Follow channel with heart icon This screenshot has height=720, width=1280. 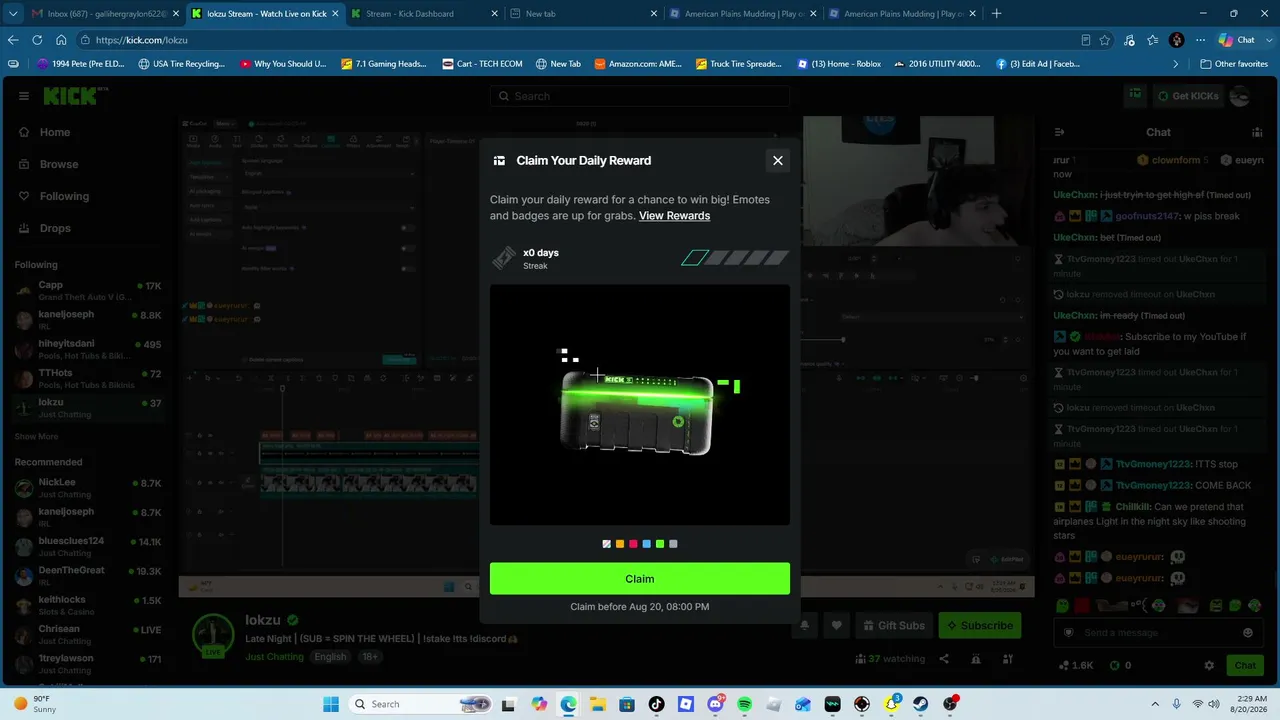click(837, 626)
